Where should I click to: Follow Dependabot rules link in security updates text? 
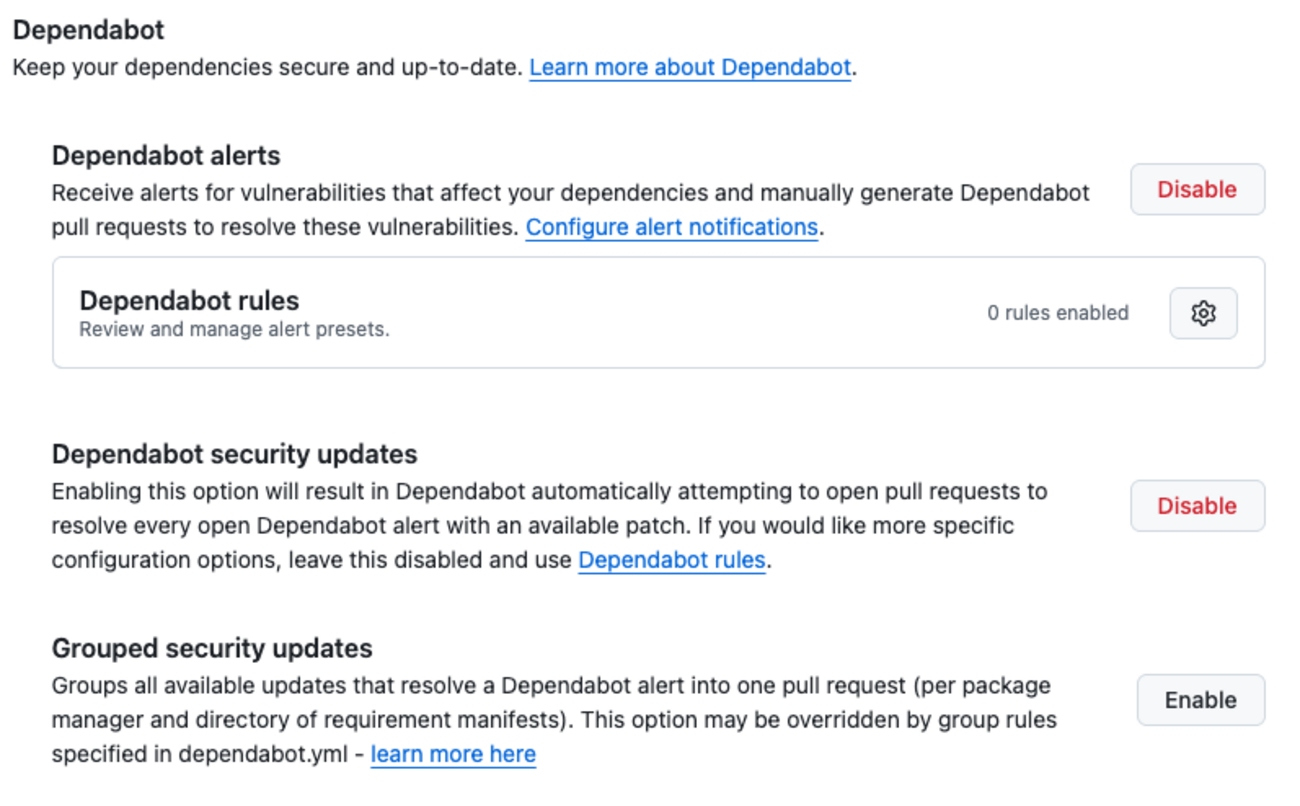pyautogui.click(x=672, y=560)
